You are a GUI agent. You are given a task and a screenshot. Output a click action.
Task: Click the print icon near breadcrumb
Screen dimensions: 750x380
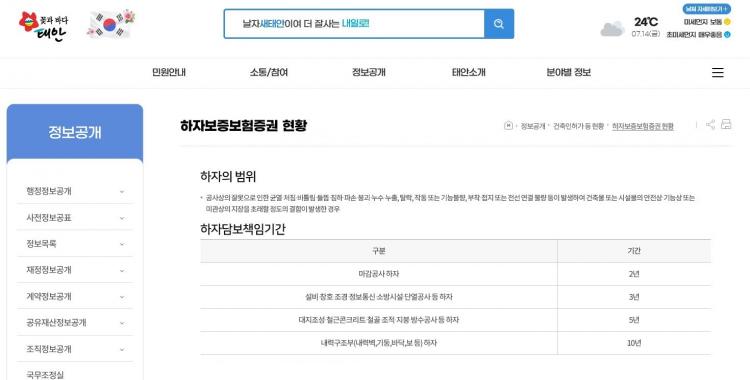pyautogui.click(x=726, y=124)
